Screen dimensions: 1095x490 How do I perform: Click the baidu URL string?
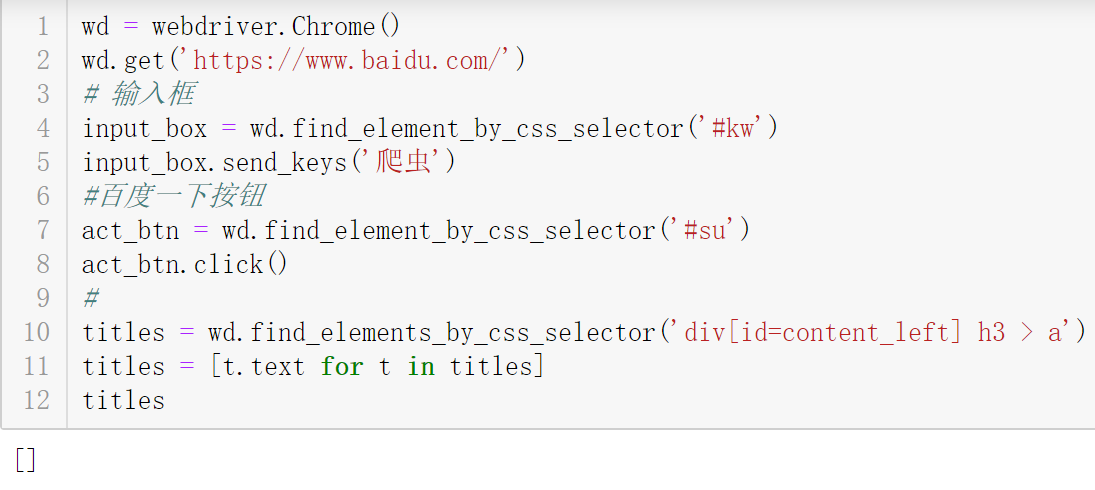[347, 61]
